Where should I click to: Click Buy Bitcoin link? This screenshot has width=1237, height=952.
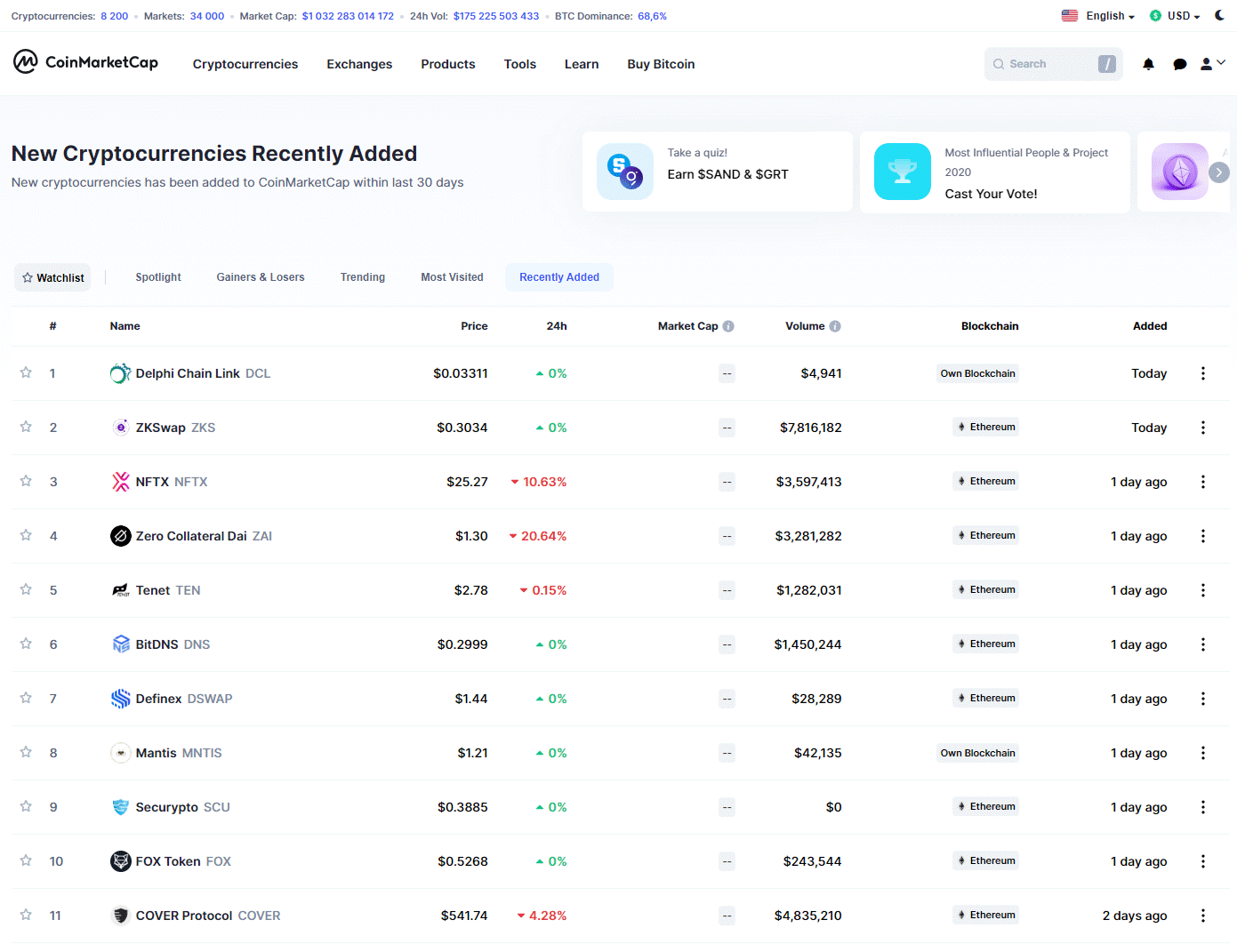click(661, 64)
